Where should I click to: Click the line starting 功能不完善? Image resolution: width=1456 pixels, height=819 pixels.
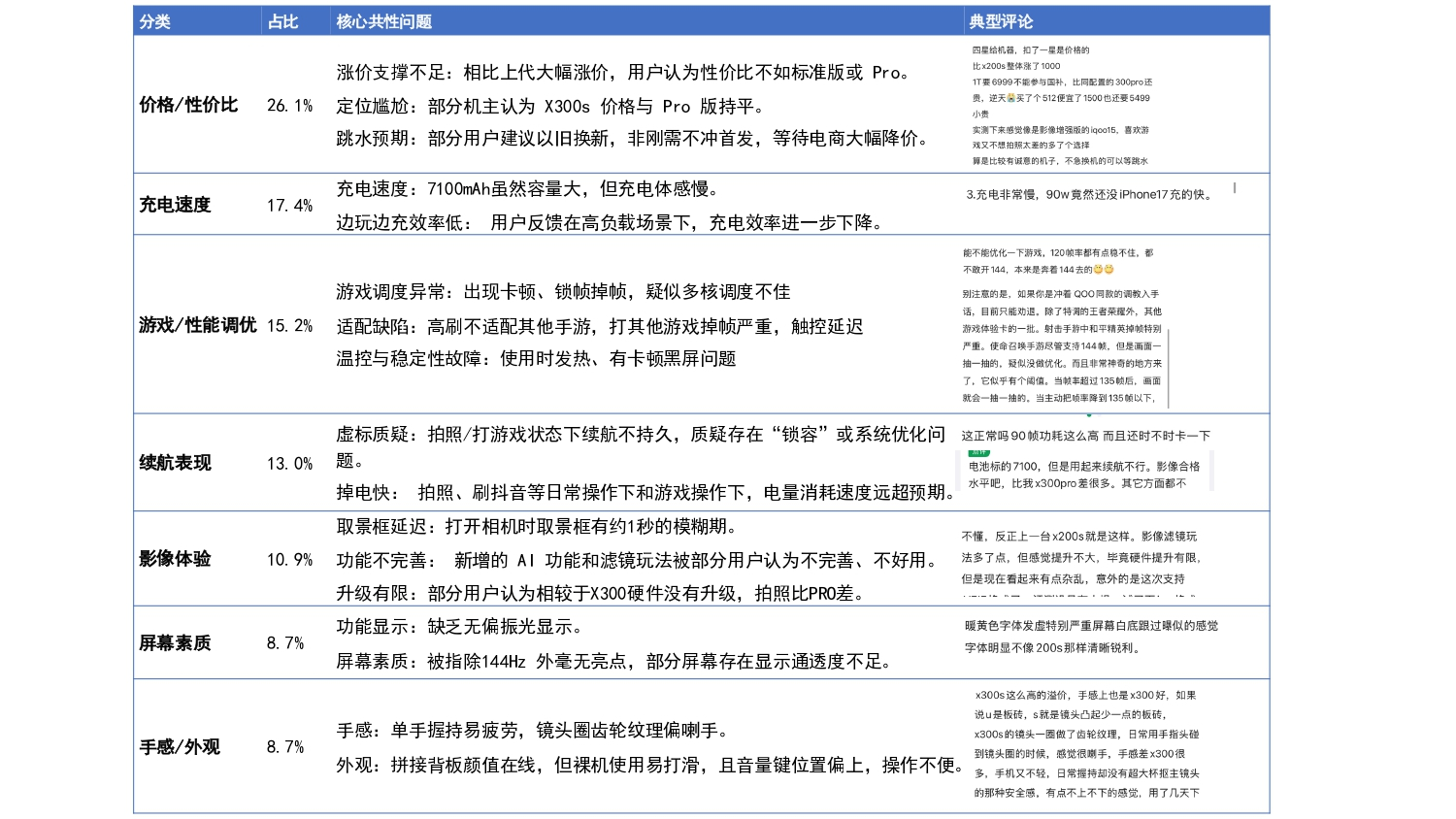point(638,561)
